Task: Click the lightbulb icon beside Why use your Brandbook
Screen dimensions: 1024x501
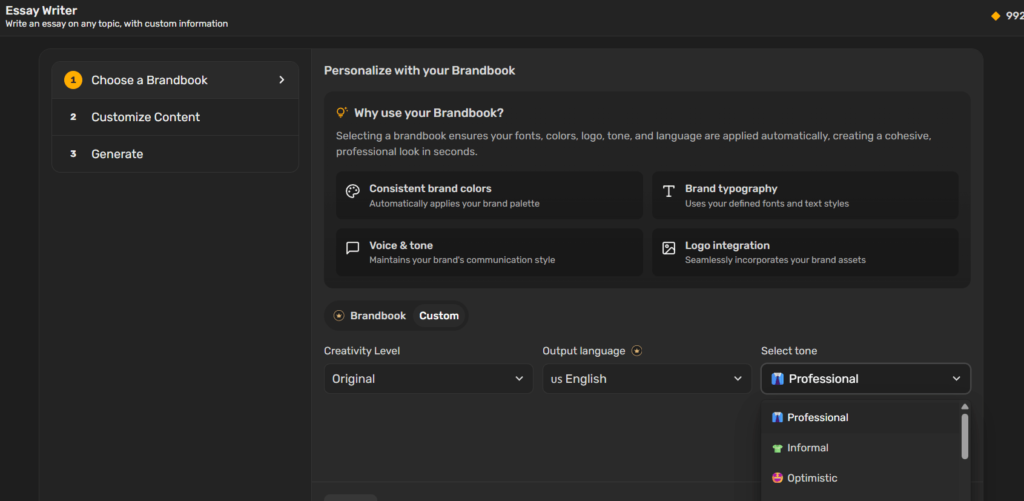Action: (x=342, y=112)
